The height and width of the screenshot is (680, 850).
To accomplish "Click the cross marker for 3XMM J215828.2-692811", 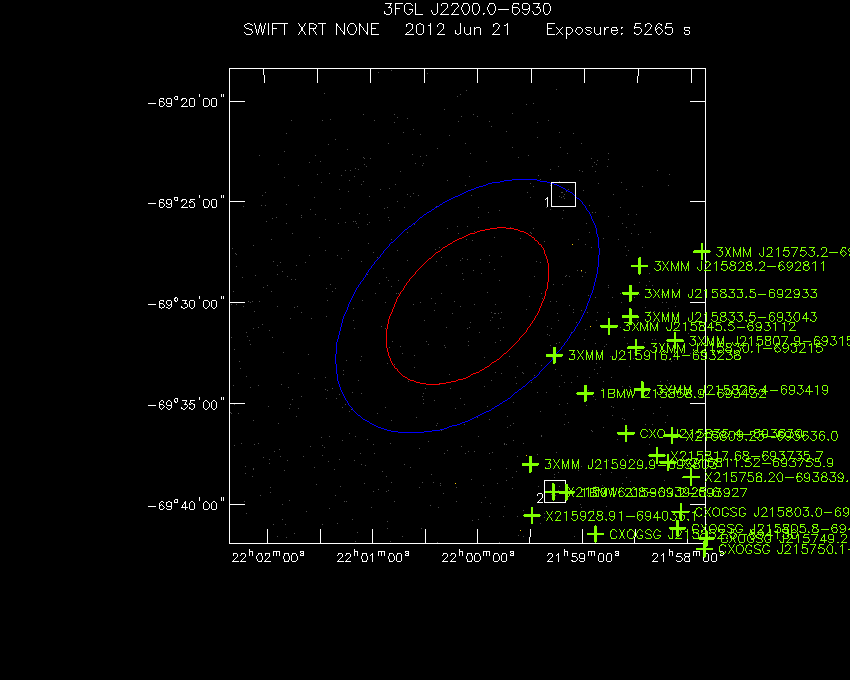I will point(639,266).
